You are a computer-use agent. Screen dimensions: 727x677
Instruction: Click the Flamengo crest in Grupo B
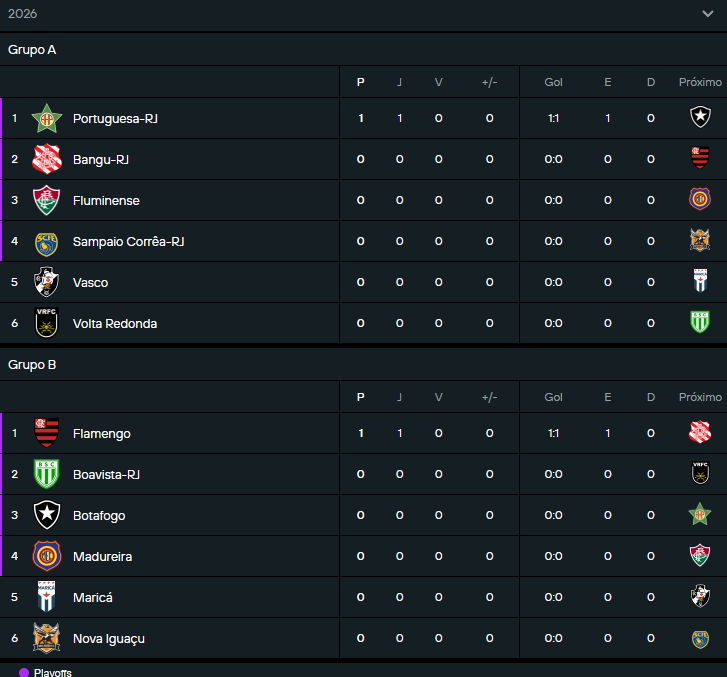[47, 433]
